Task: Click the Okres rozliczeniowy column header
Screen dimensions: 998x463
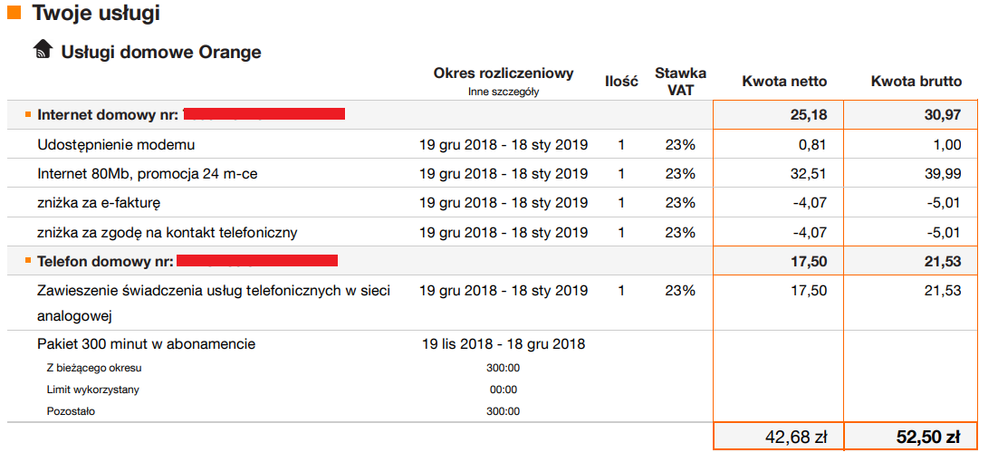Action: (x=503, y=73)
